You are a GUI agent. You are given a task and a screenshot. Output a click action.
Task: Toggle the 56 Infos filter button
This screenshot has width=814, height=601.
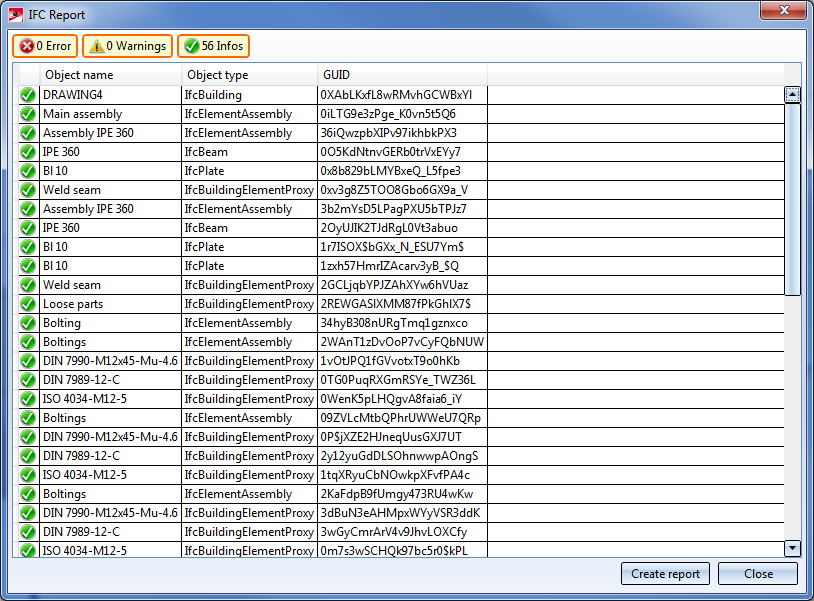click(213, 46)
